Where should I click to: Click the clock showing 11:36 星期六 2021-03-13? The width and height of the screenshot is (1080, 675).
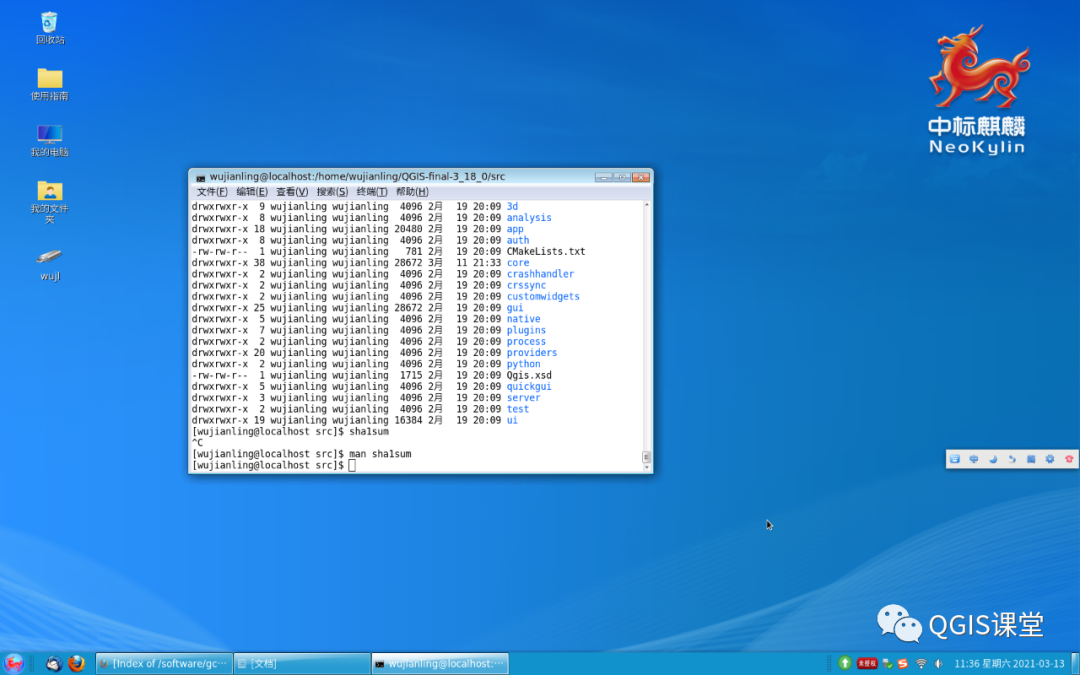[1009, 664]
